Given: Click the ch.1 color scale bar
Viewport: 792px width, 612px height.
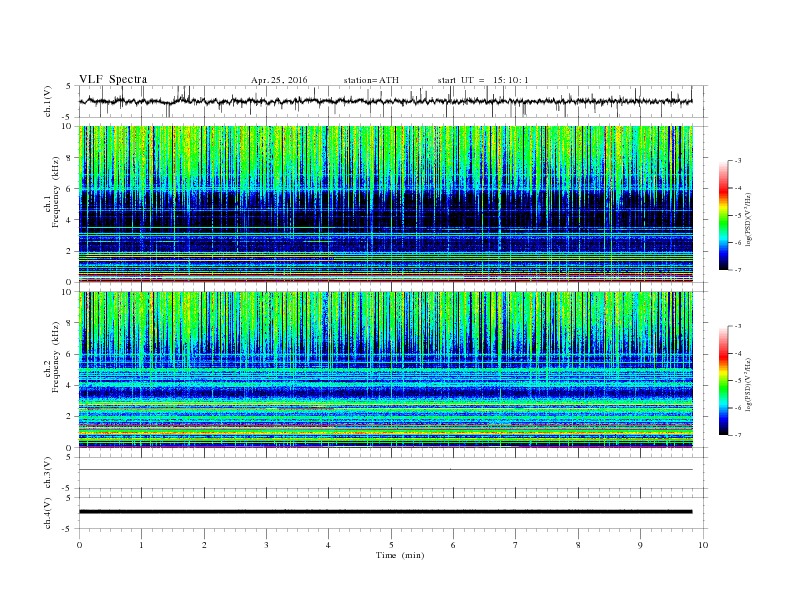Looking at the screenshot, I should pos(724,215).
